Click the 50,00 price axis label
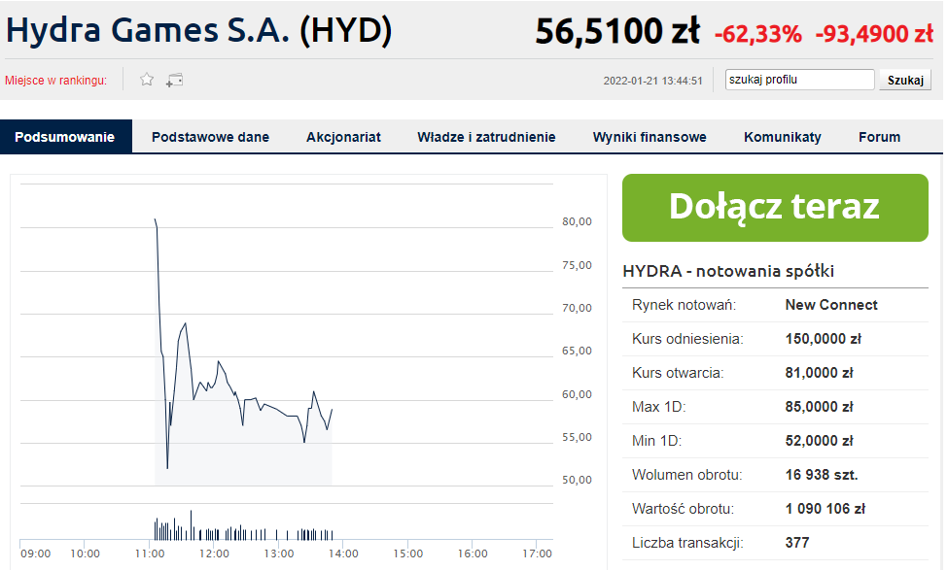The height and width of the screenshot is (570, 948). (x=577, y=480)
